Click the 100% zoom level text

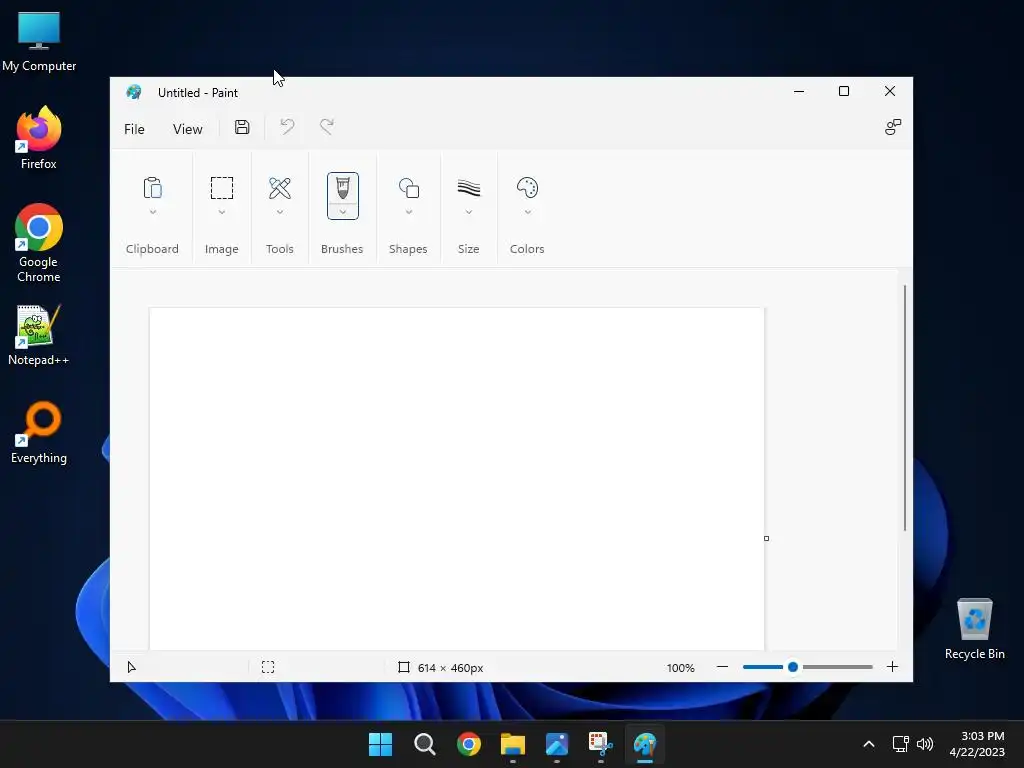point(680,667)
